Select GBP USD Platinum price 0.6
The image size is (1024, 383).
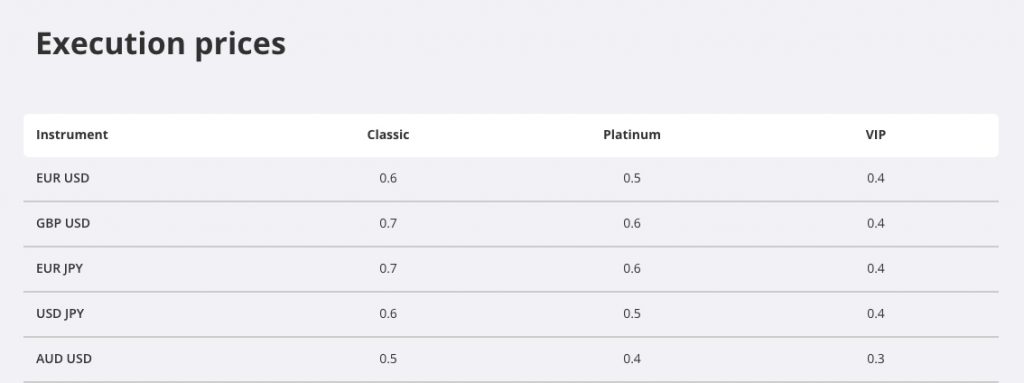(632, 224)
